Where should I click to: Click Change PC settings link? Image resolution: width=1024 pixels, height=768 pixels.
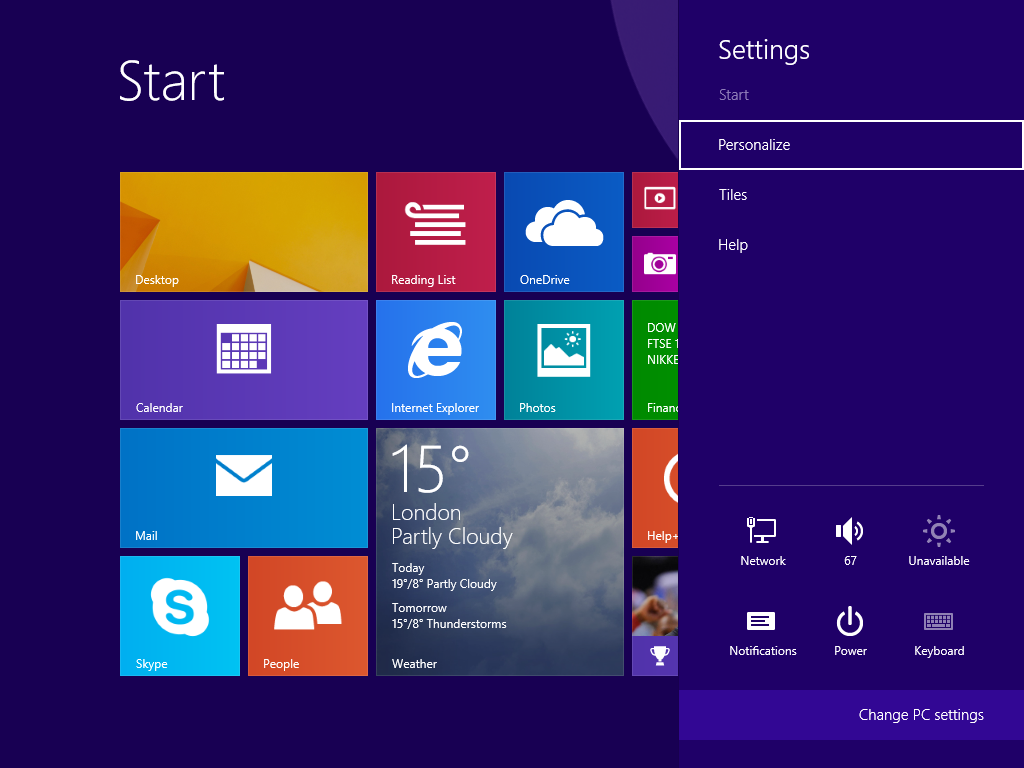[920, 714]
